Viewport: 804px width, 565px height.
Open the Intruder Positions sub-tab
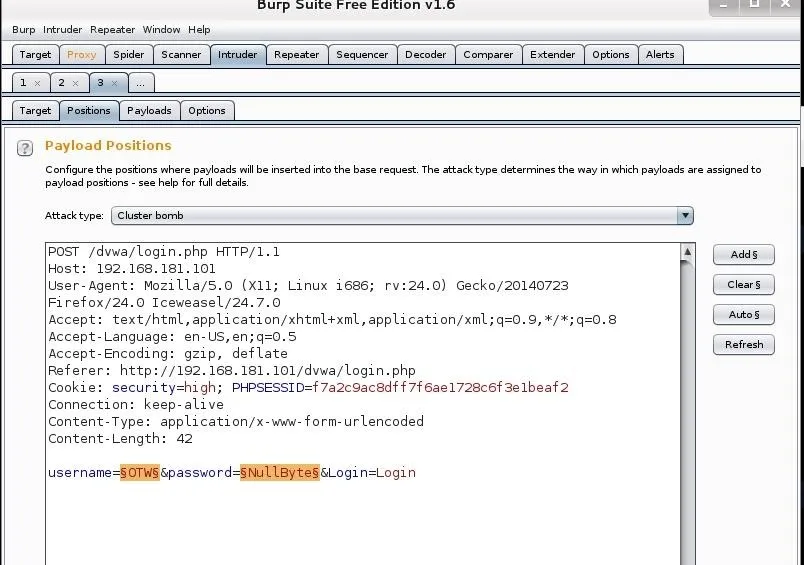coord(89,110)
